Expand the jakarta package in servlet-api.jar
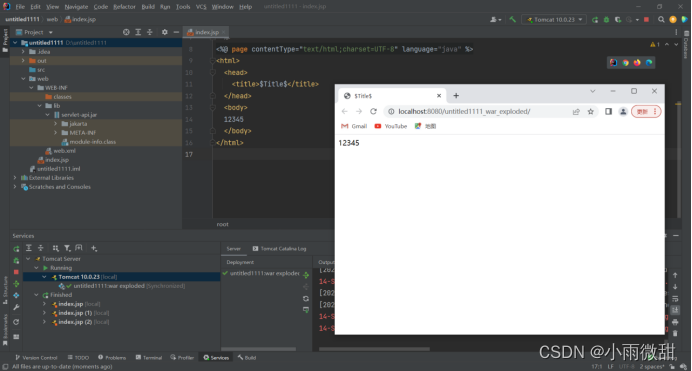The width and height of the screenshot is (692, 371). click(56, 124)
